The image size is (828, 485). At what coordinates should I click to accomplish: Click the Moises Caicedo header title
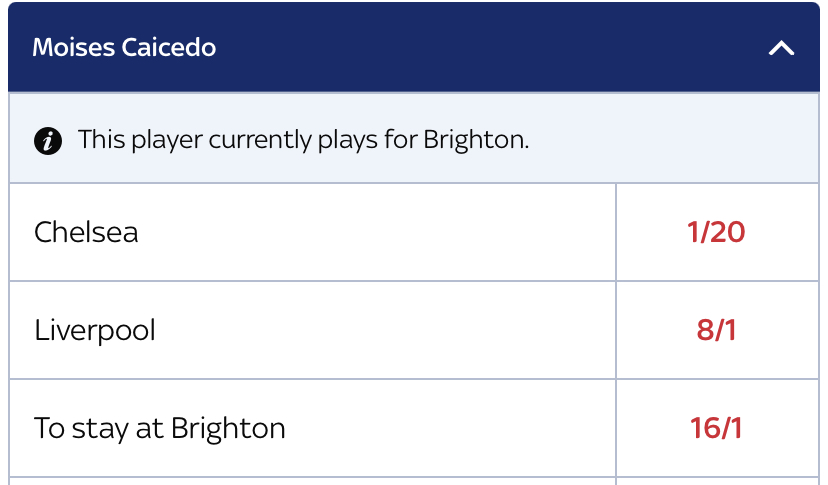(124, 48)
